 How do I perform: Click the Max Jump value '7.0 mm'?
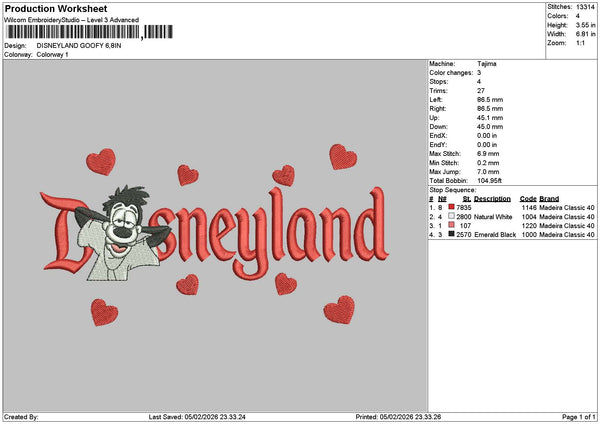[x=488, y=172]
